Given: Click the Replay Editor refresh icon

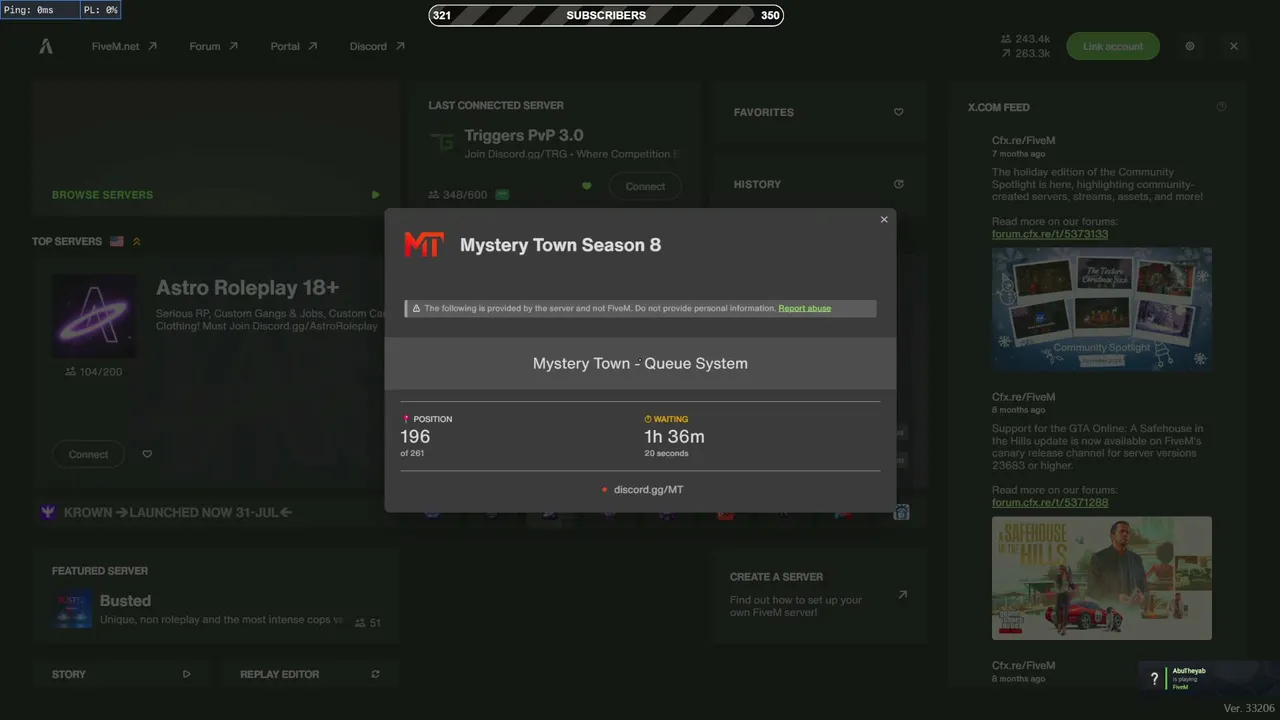Looking at the screenshot, I should 376,674.
